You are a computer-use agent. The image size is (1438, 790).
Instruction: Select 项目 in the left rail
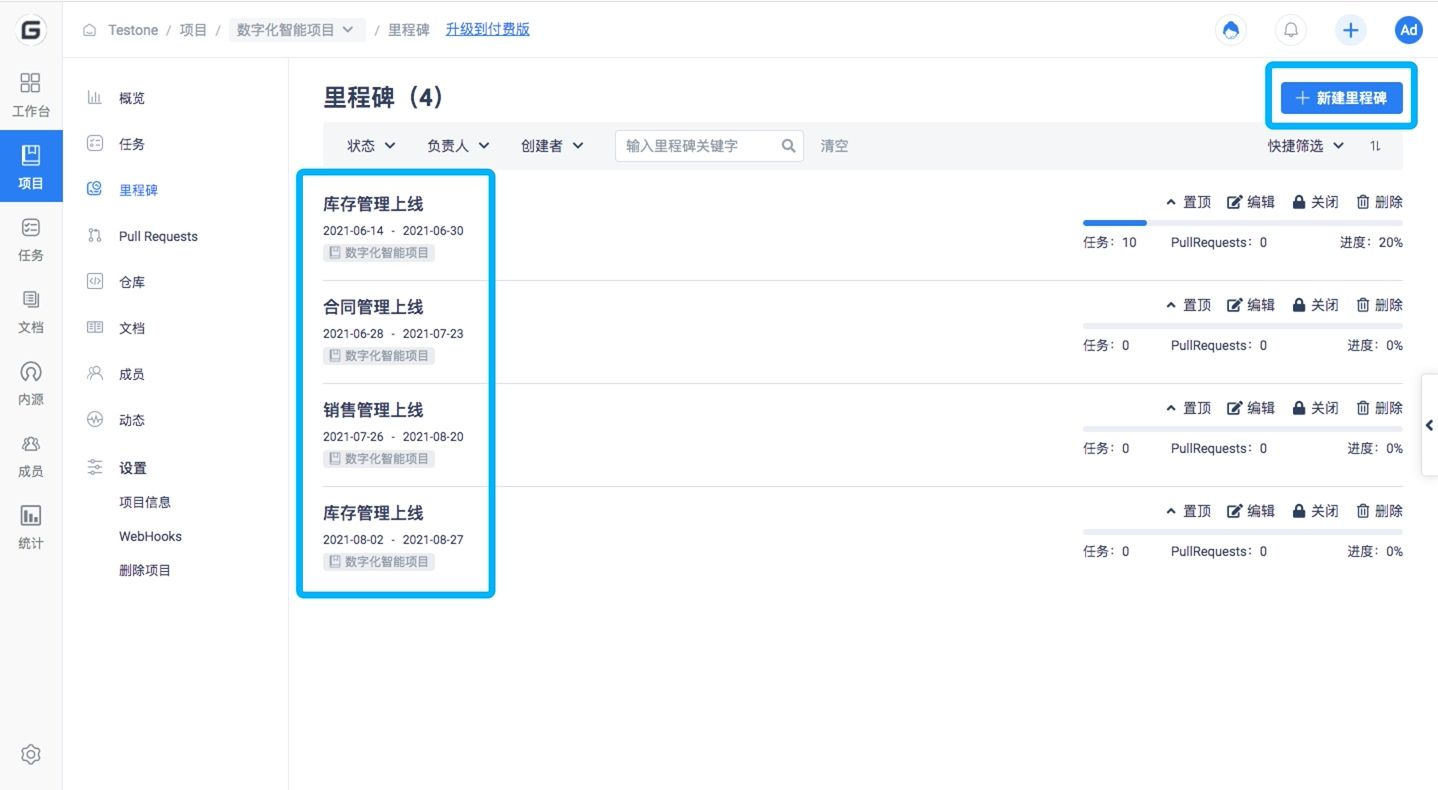pos(31,167)
